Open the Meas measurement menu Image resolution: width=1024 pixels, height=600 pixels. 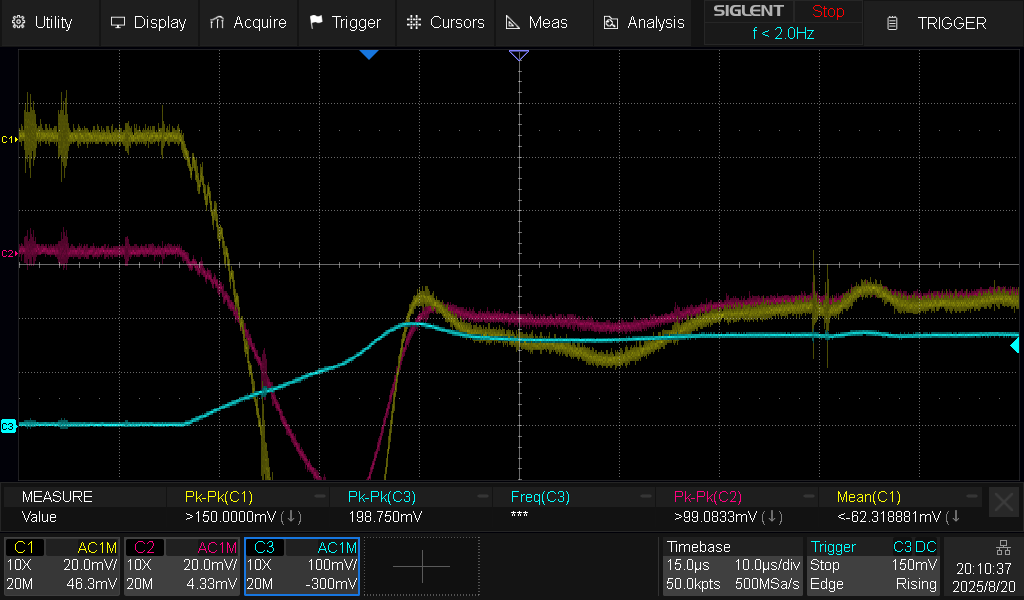536,22
